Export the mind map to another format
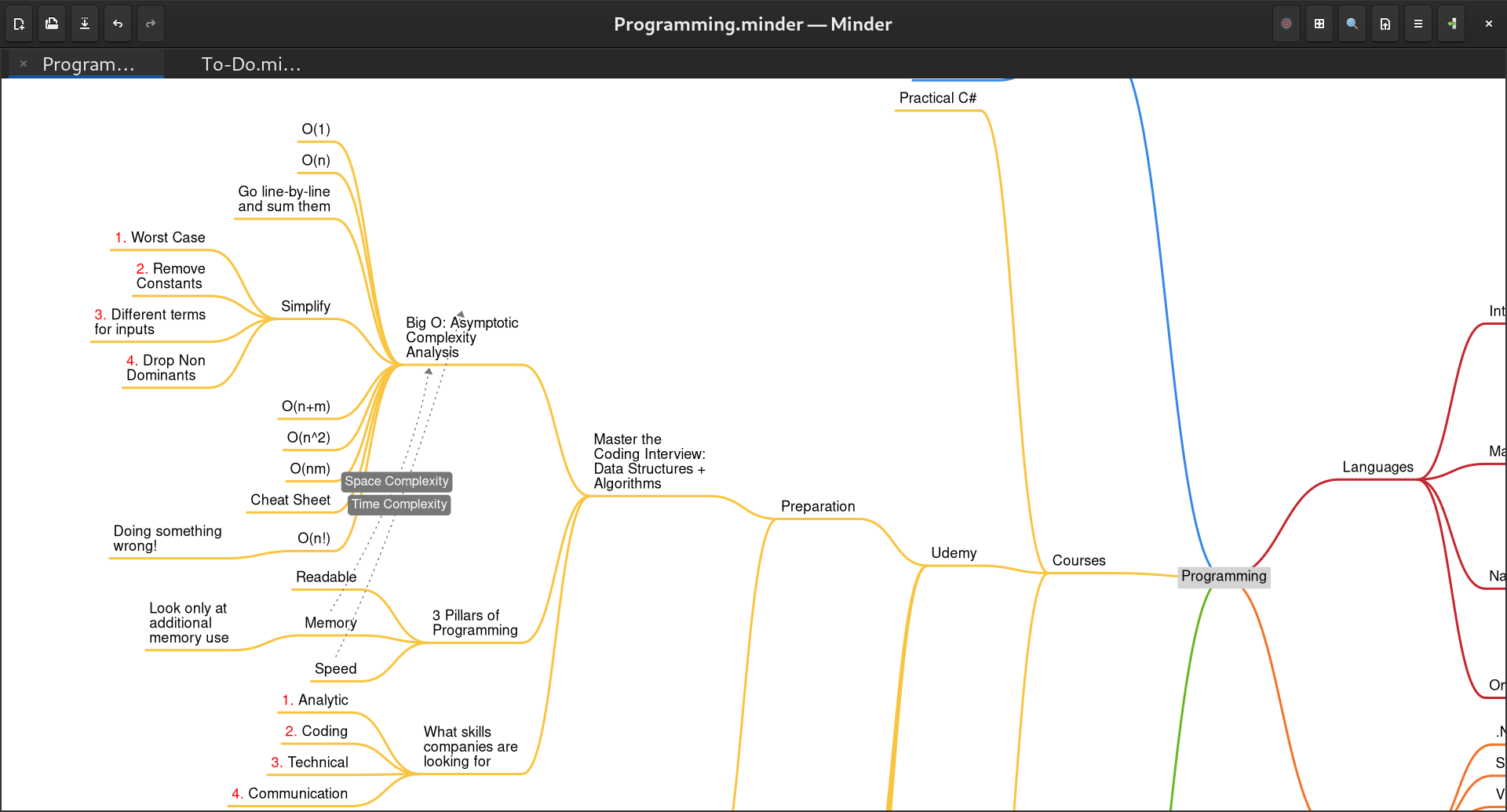This screenshot has height=812, width=1507. 1385,23
